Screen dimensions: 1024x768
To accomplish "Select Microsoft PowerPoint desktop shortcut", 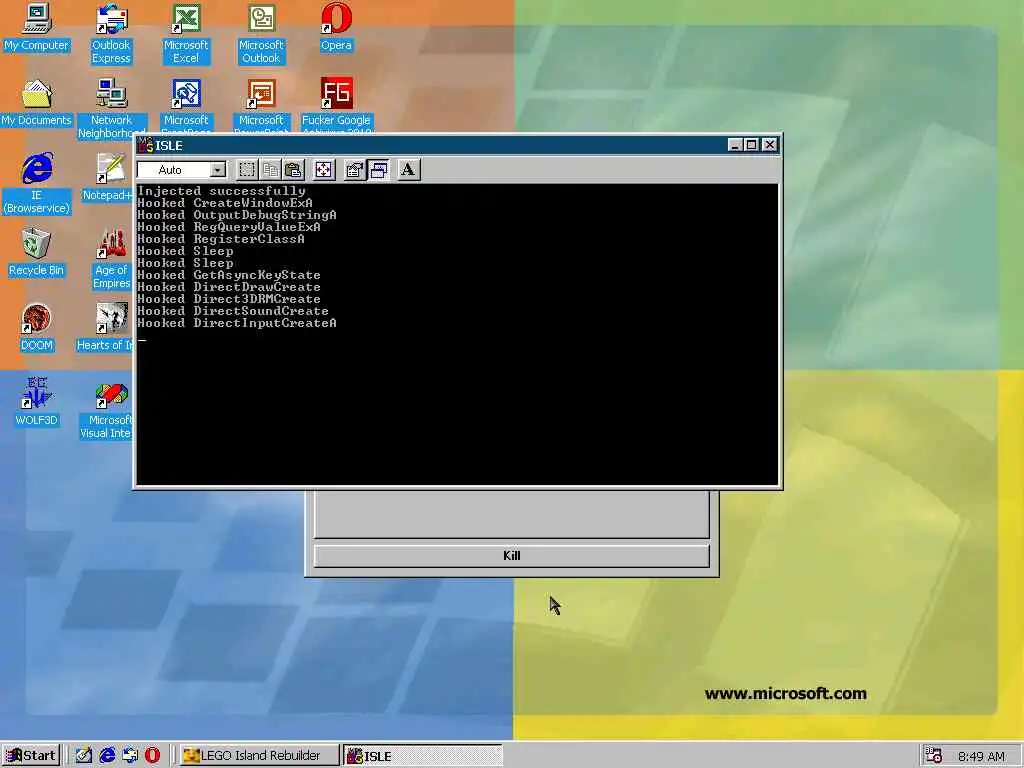I will coord(261,104).
